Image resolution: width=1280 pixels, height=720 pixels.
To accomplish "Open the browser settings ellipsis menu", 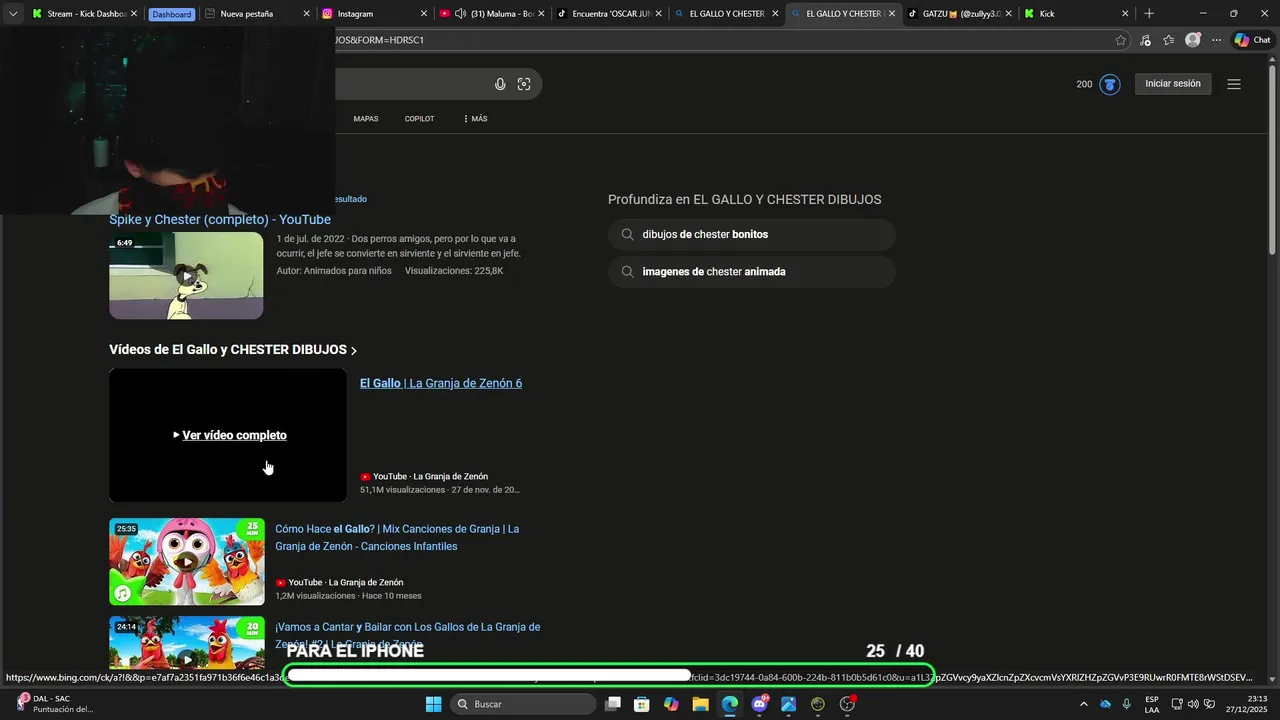I will [x=1216, y=40].
